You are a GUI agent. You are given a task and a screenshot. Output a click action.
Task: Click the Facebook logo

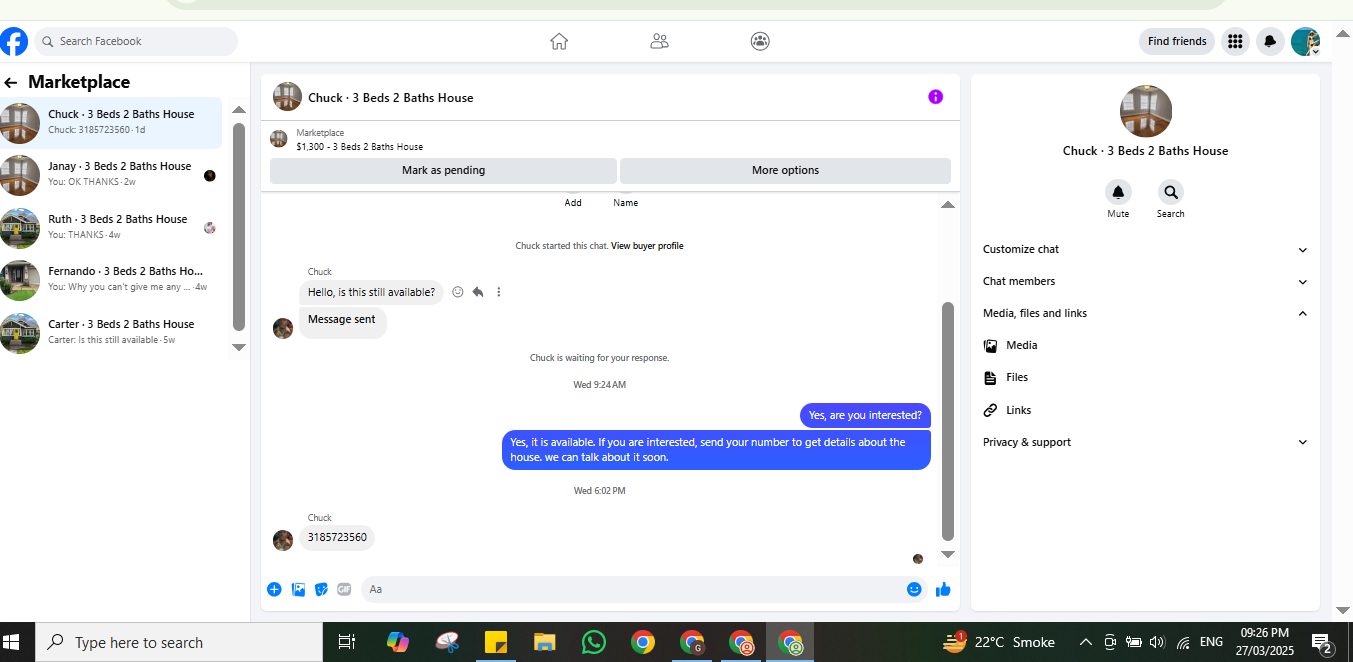tap(14, 41)
